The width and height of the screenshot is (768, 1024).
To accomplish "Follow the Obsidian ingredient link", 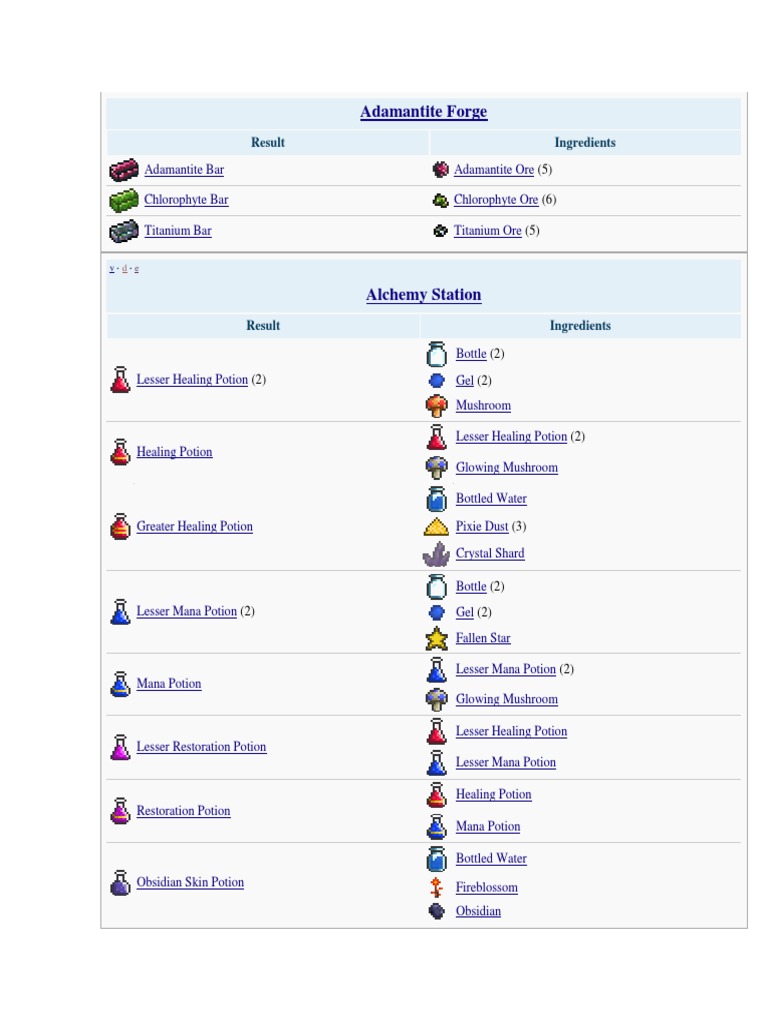I will (478, 911).
